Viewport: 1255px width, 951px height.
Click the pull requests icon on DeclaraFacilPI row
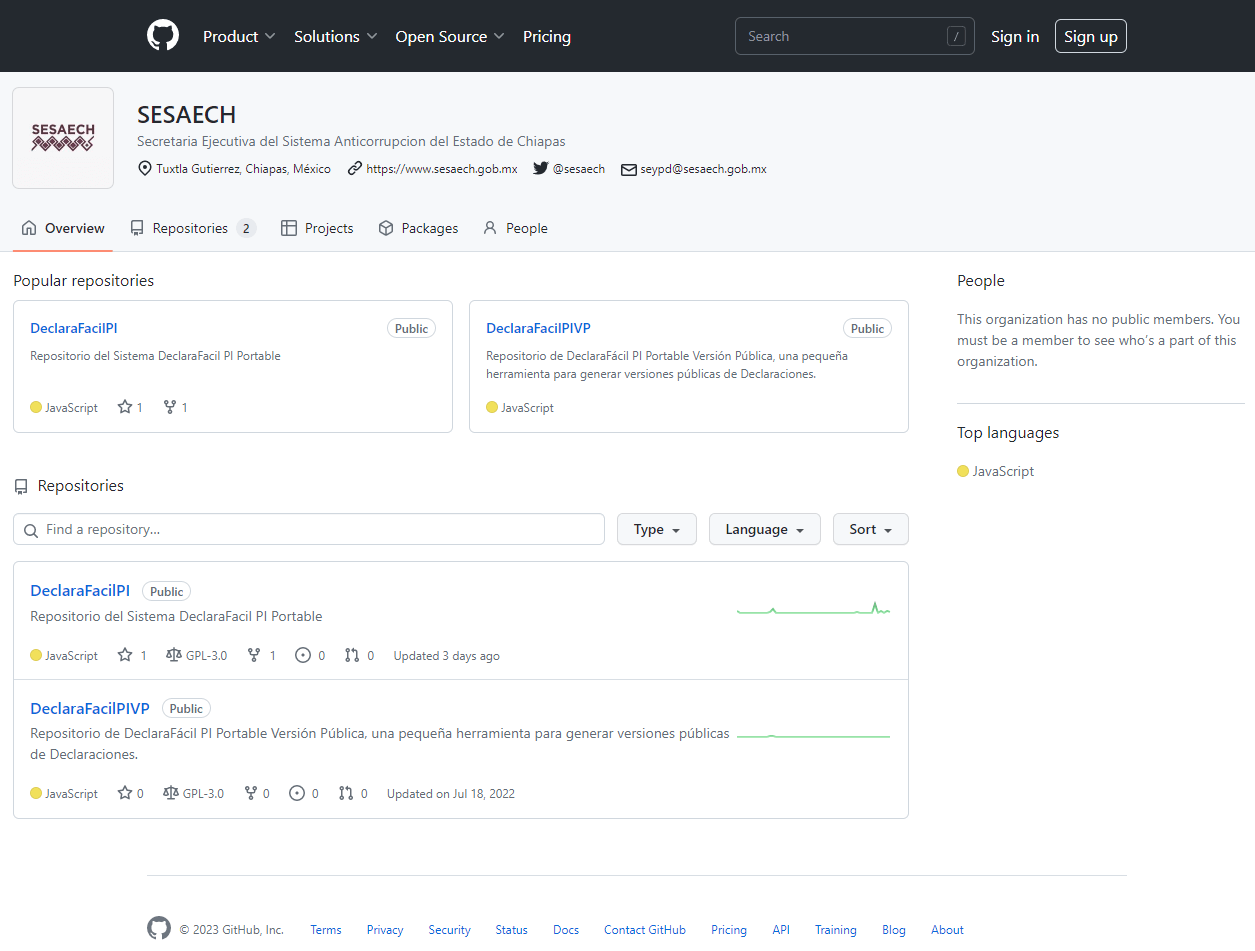(352, 655)
